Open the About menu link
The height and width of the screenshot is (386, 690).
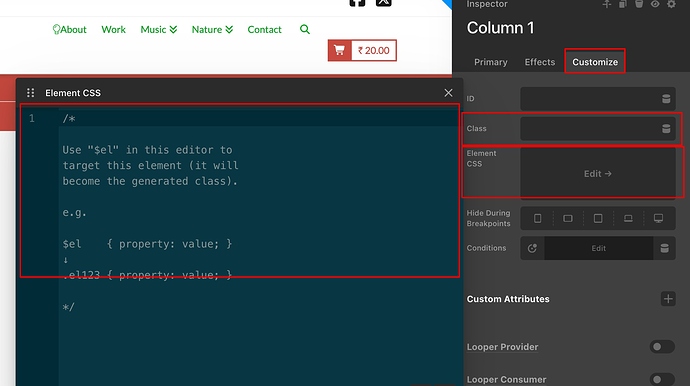coord(69,29)
